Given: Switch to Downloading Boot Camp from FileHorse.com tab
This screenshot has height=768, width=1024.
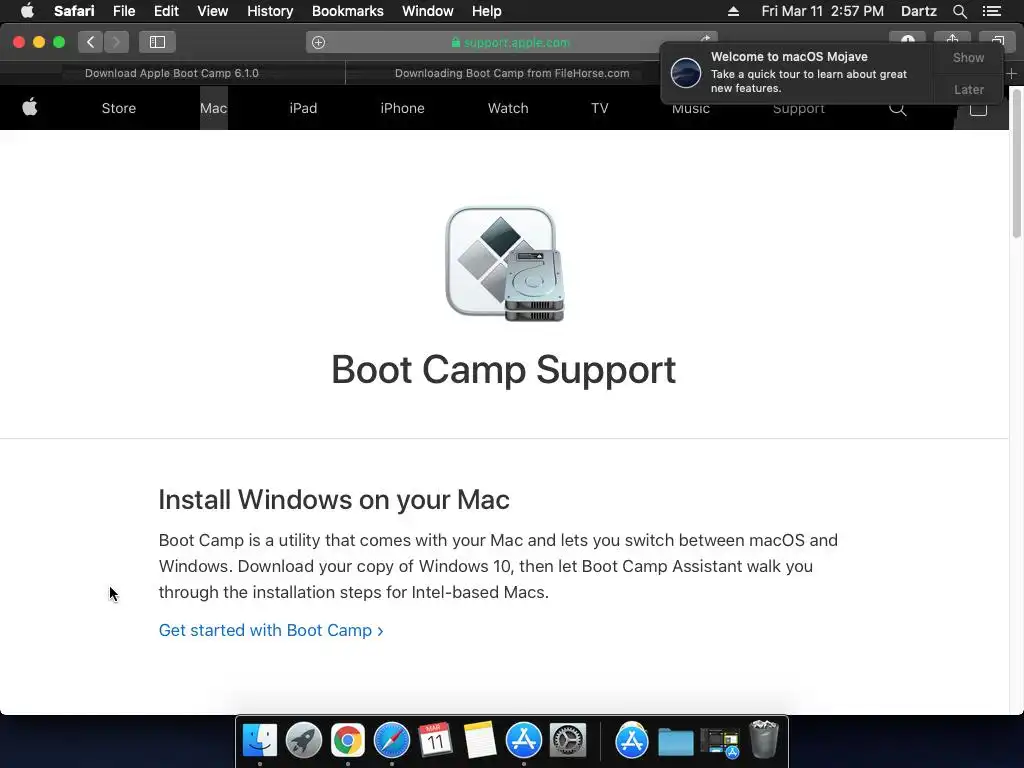Looking at the screenshot, I should (512, 73).
